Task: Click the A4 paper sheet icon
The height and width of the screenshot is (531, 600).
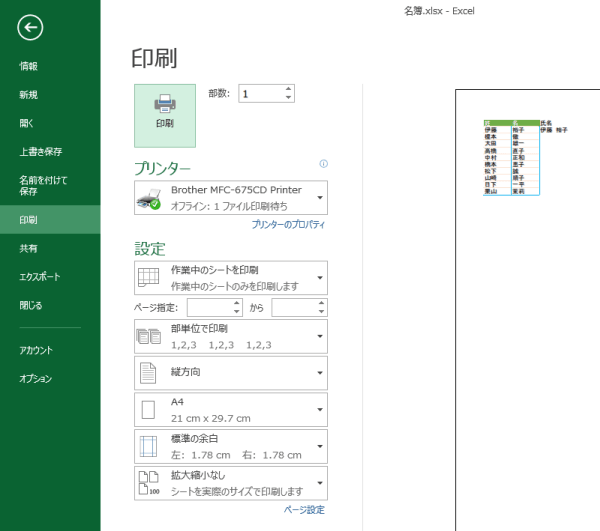Action: (148, 410)
